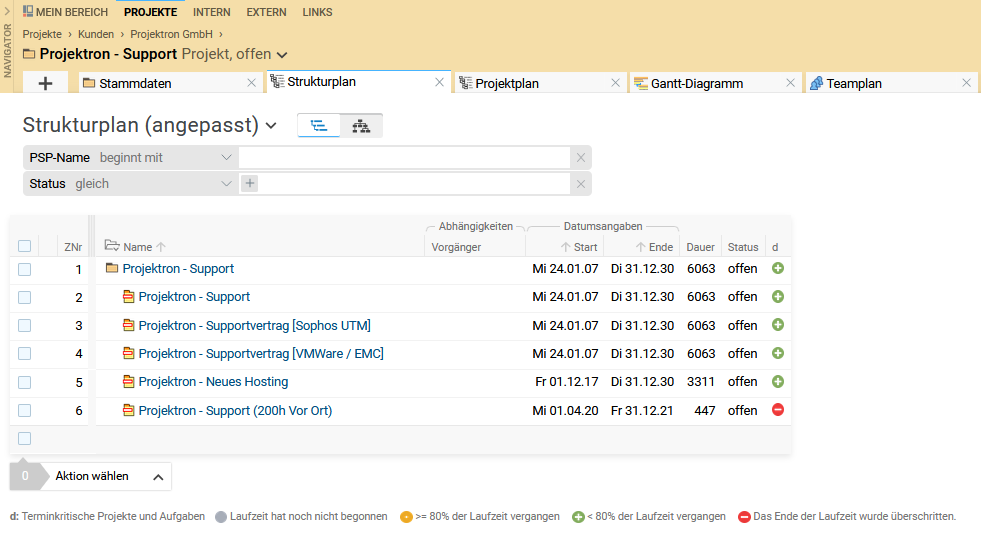Open the INTERN menu
The image size is (981, 543).
(211, 12)
